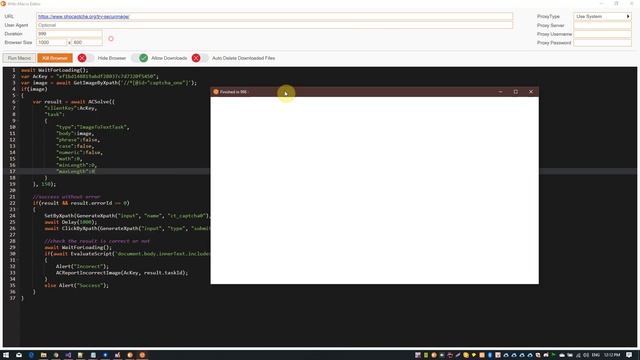Click the Duration field showing 999
The width and height of the screenshot is (640, 360).
coord(69,33)
